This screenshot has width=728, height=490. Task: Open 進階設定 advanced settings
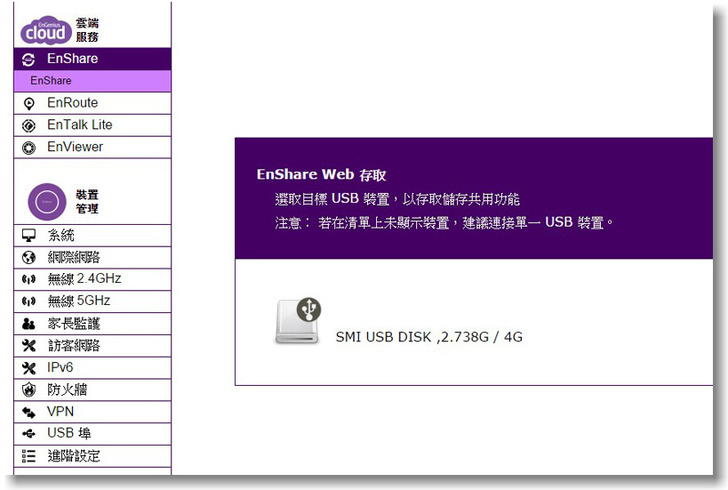click(x=92, y=456)
